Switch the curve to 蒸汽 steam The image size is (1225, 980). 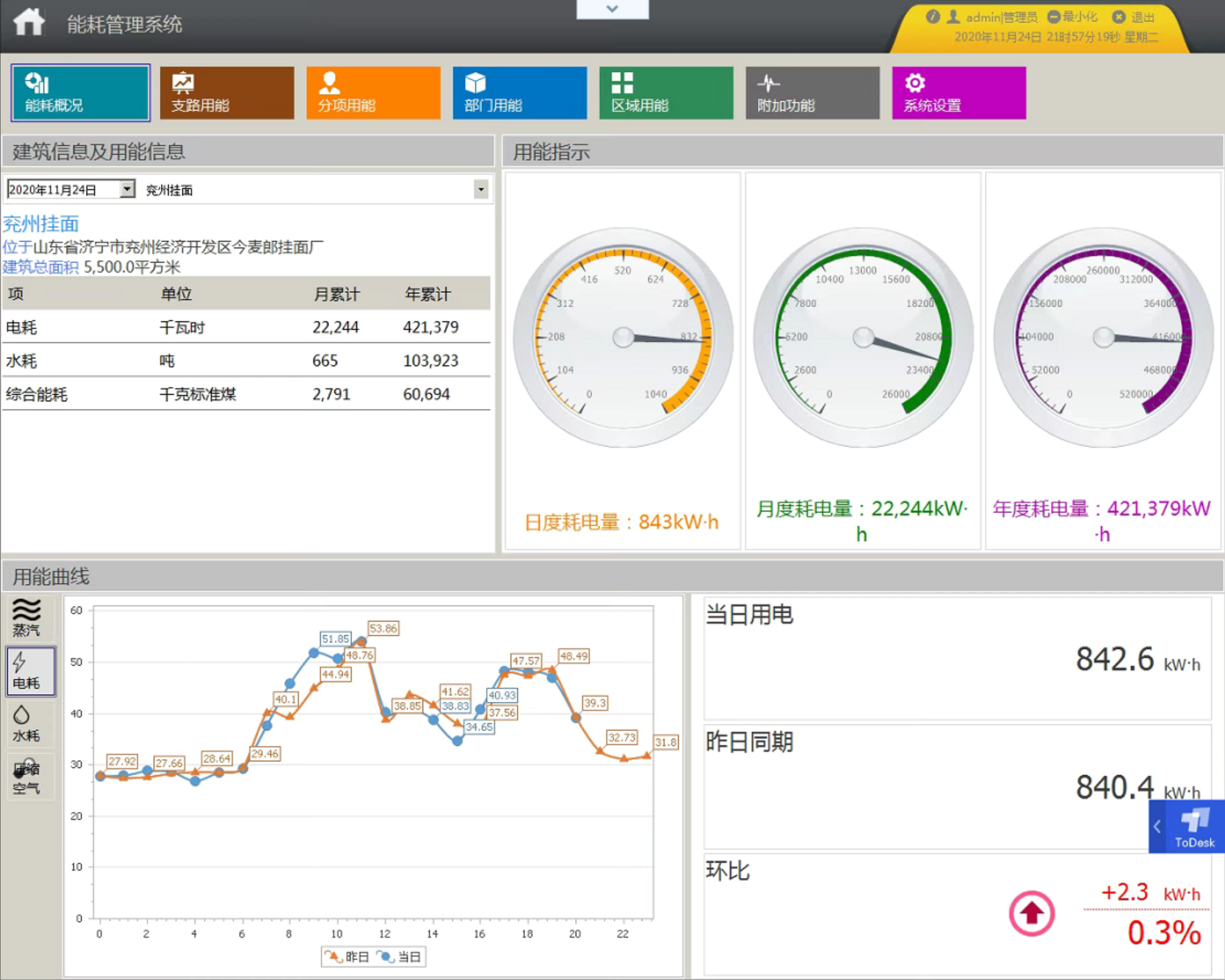(27, 617)
